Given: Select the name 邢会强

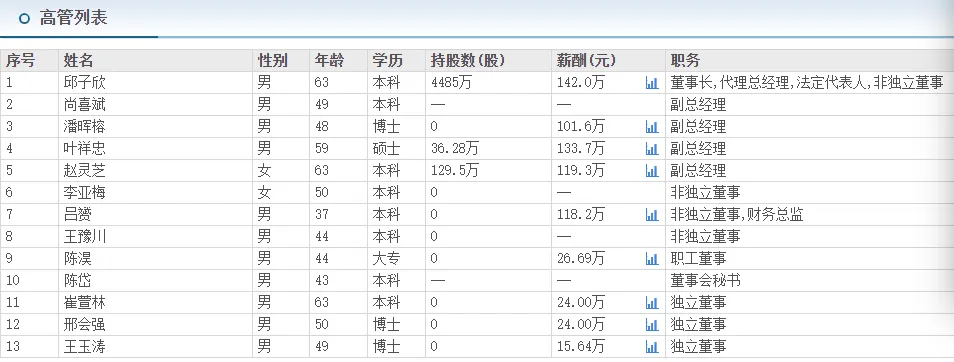Looking at the screenshot, I should tap(85, 324).
